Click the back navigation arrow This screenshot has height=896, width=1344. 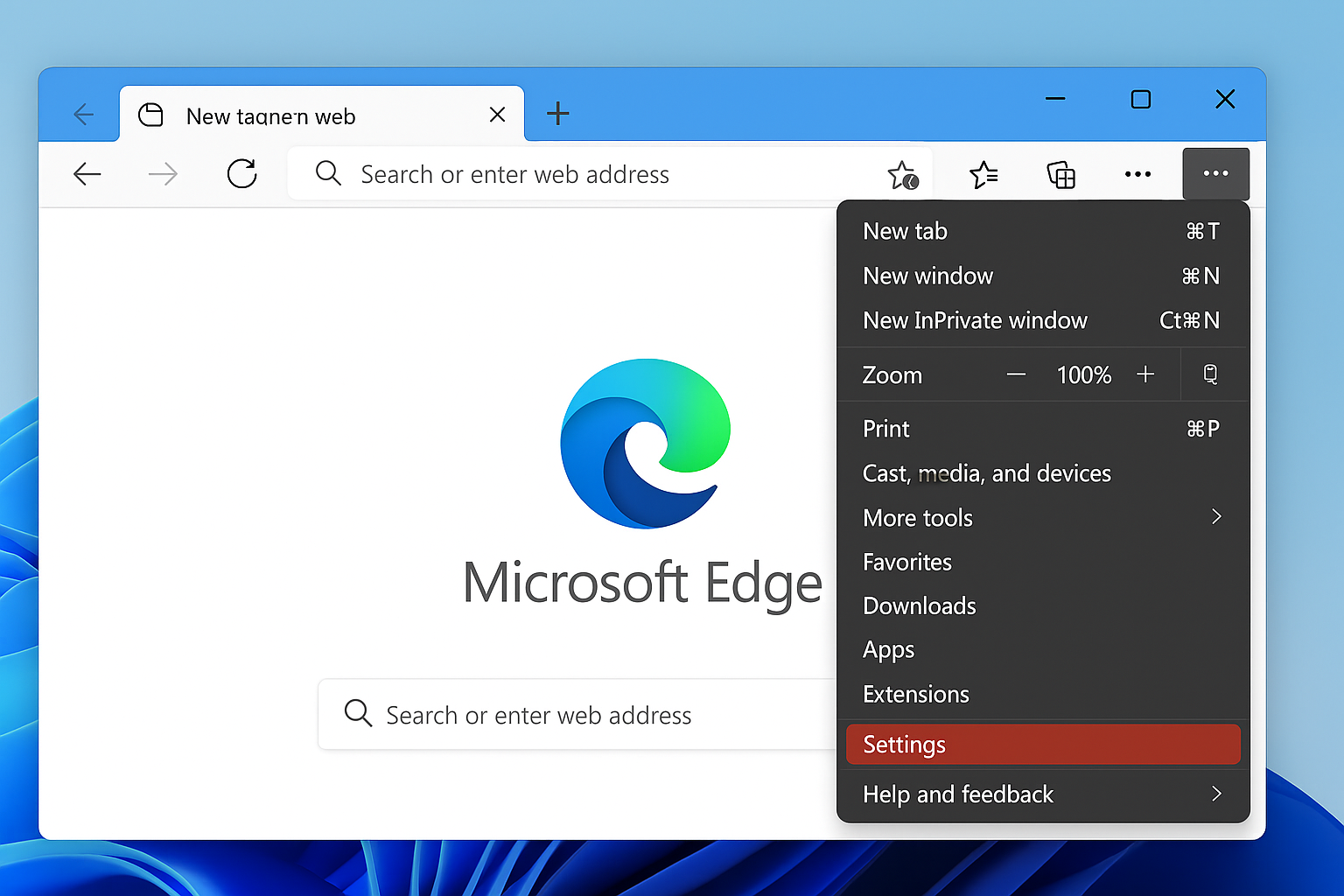87,174
